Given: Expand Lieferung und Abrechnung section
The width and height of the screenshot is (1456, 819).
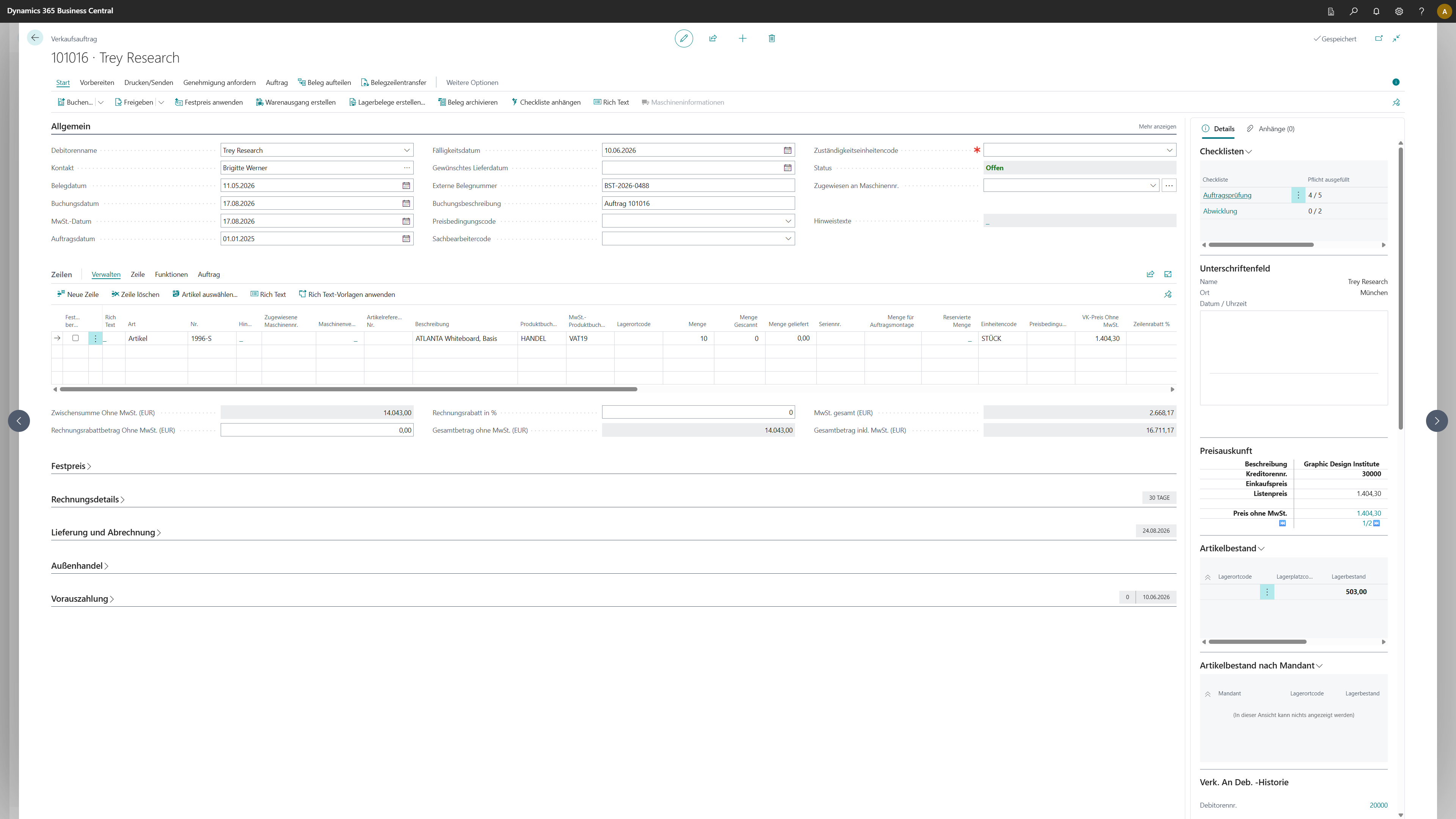Looking at the screenshot, I should (x=106, y=532).
